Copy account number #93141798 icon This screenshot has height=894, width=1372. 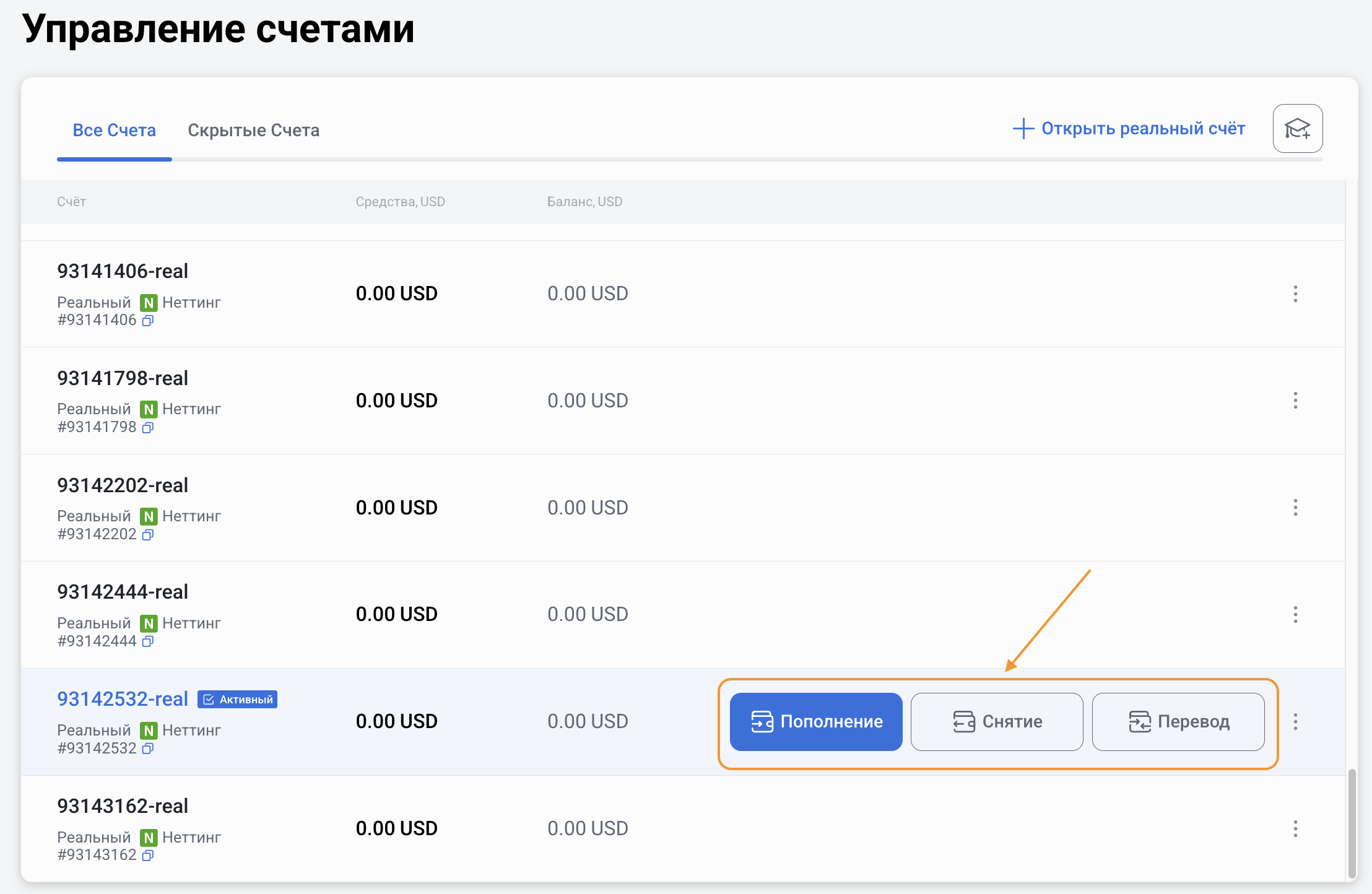(147, 427)
